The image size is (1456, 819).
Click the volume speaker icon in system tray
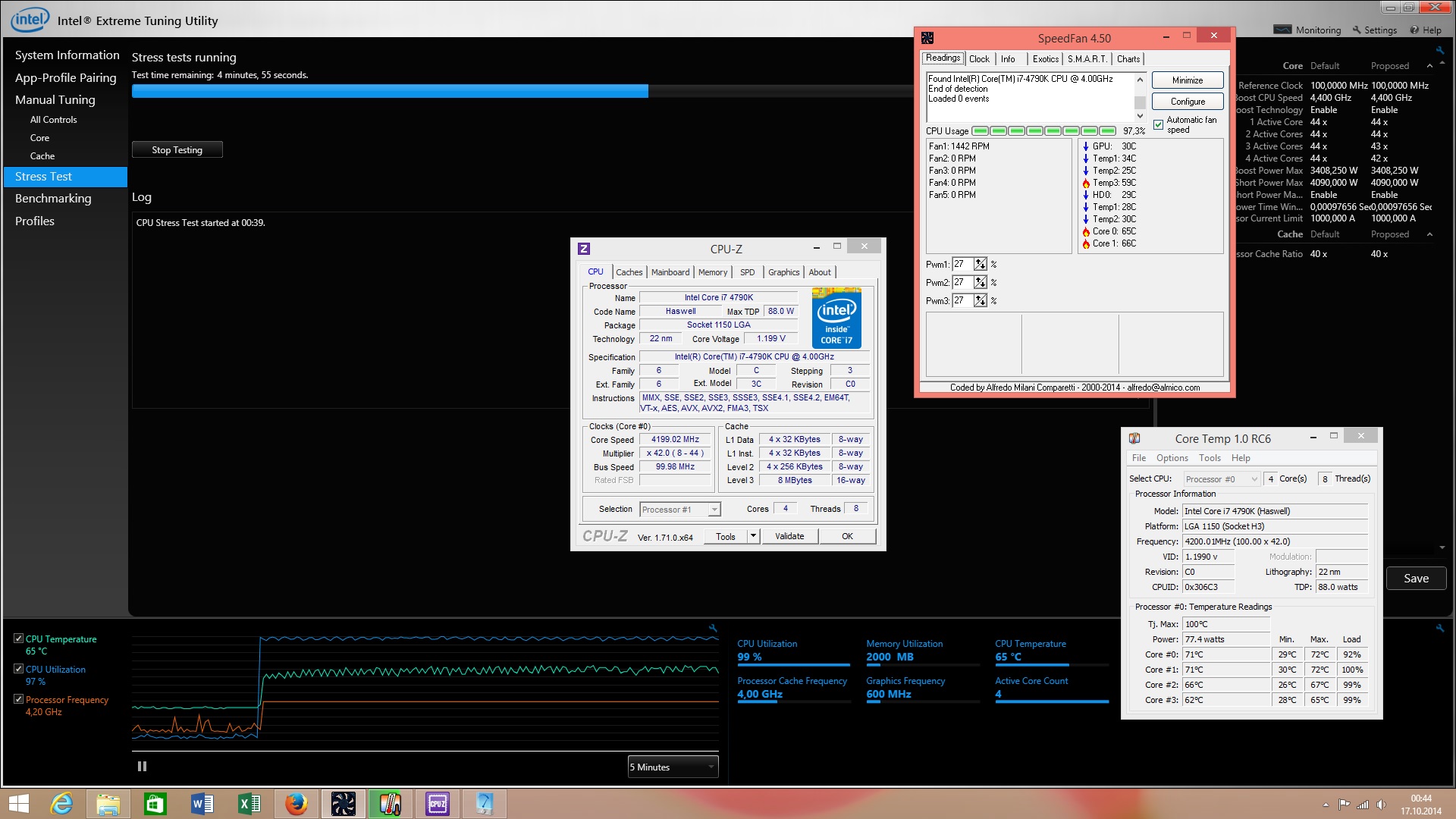[x=1381, y=805]
